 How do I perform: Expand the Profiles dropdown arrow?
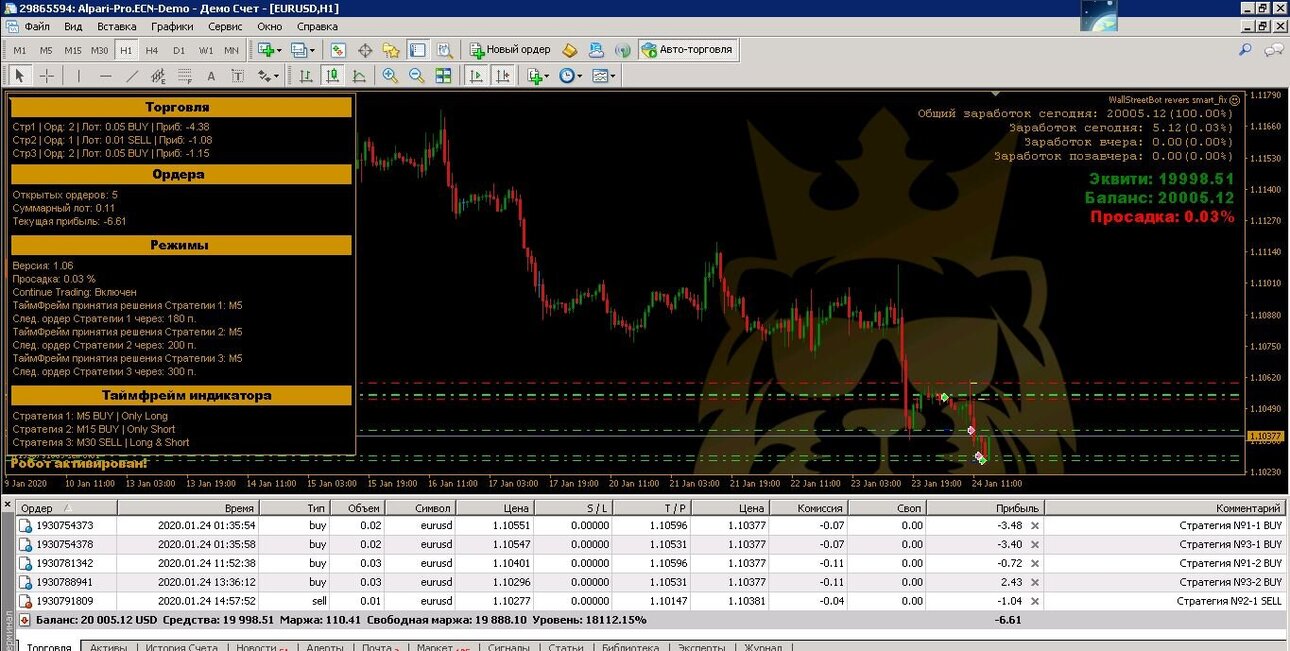312,49
